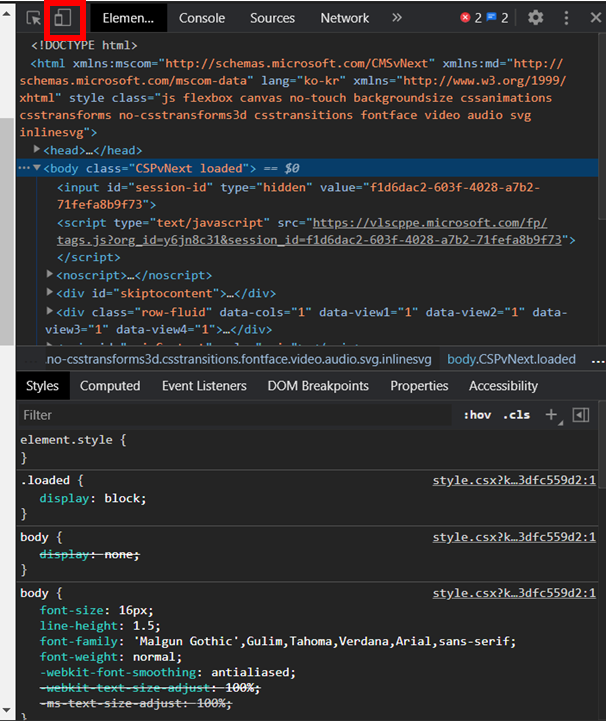Collapse the body CSPvNext element
The height and width of the screenshot is (721, 606).
click(x=37, y=167)
